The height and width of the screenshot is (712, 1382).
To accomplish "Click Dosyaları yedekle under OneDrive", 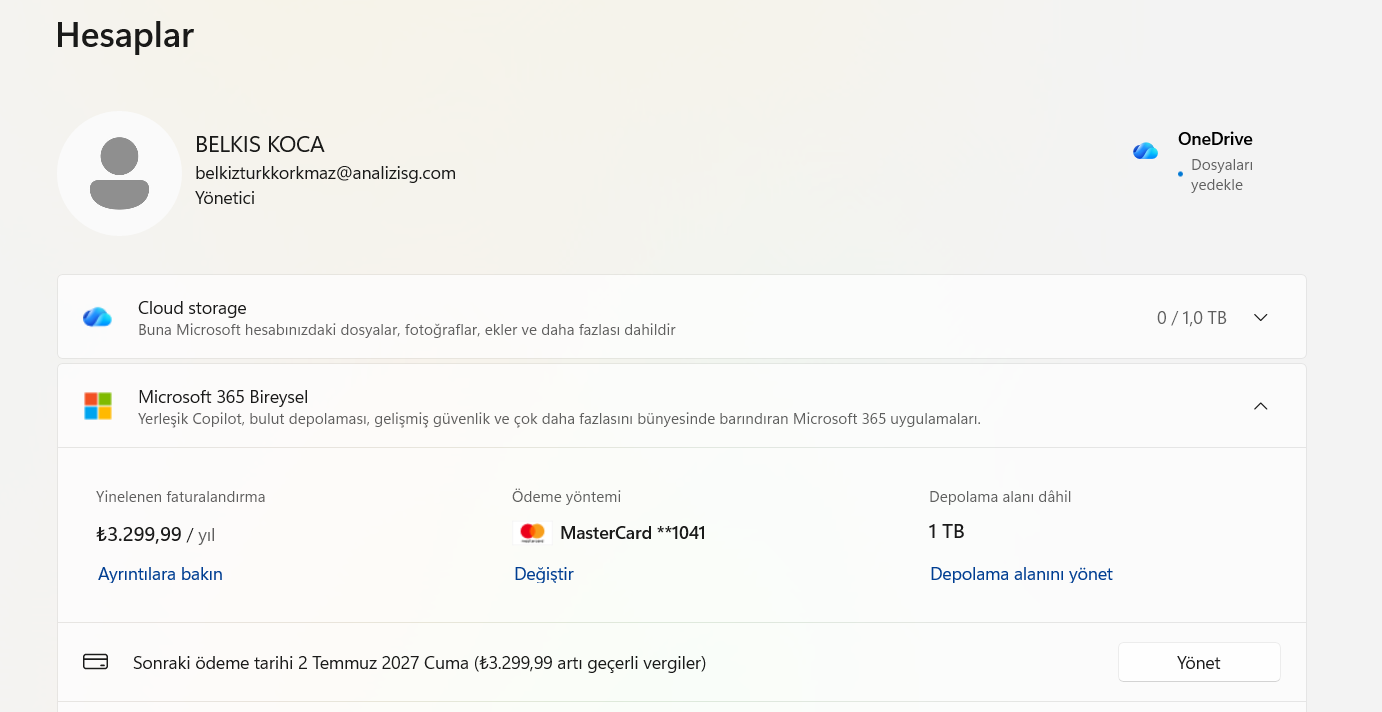I will pos(1222,175).
